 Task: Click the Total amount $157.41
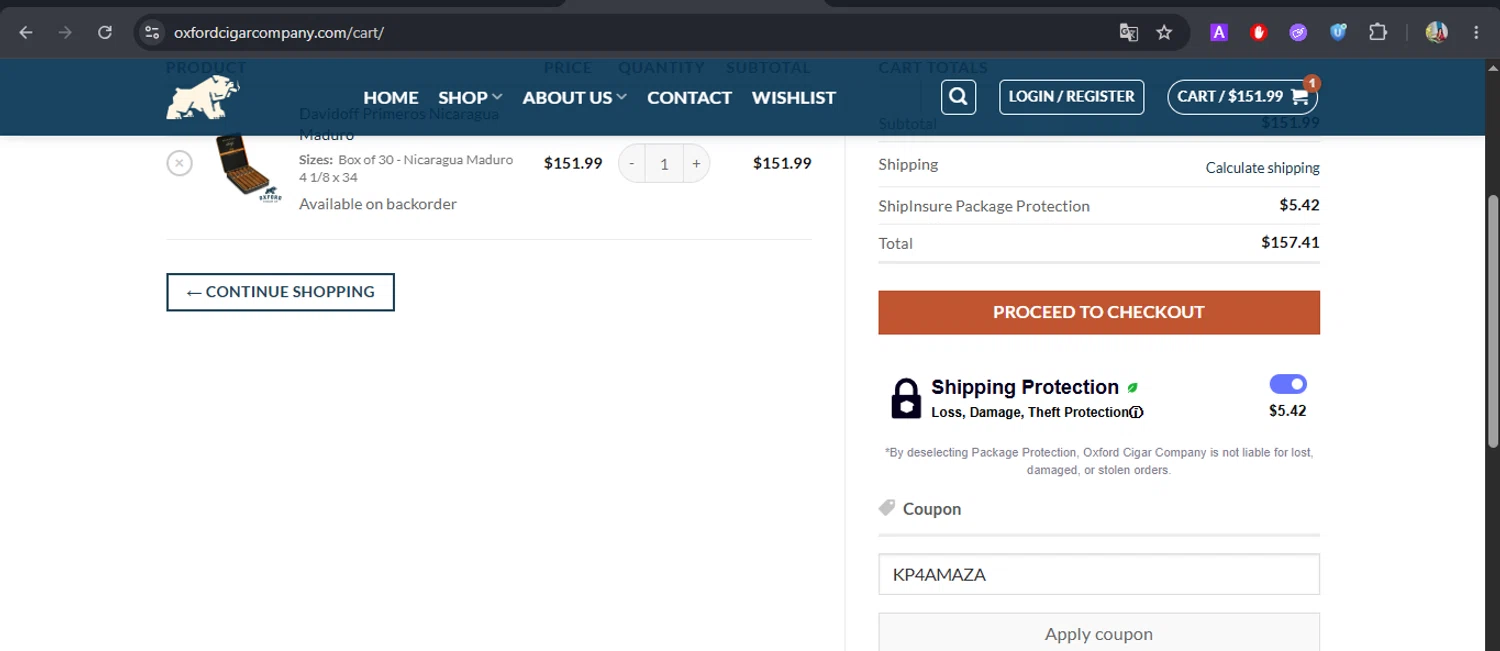click(x=1290, y=242)
